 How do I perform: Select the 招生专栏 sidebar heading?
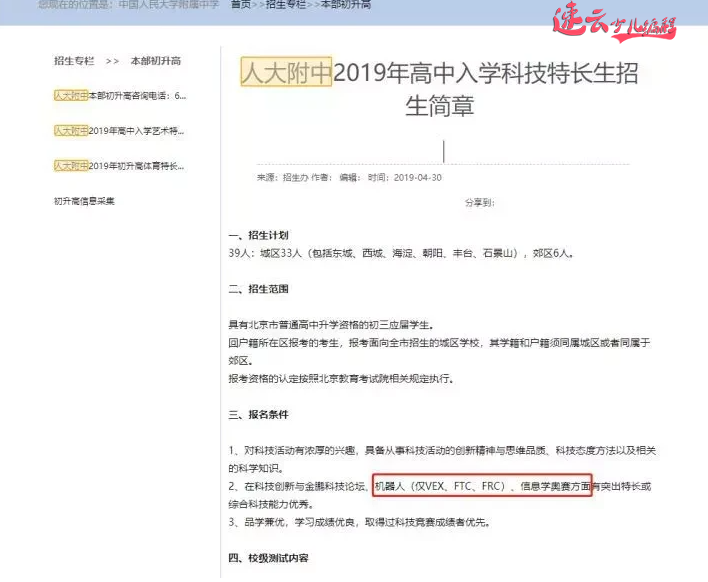tap(74, 61)
